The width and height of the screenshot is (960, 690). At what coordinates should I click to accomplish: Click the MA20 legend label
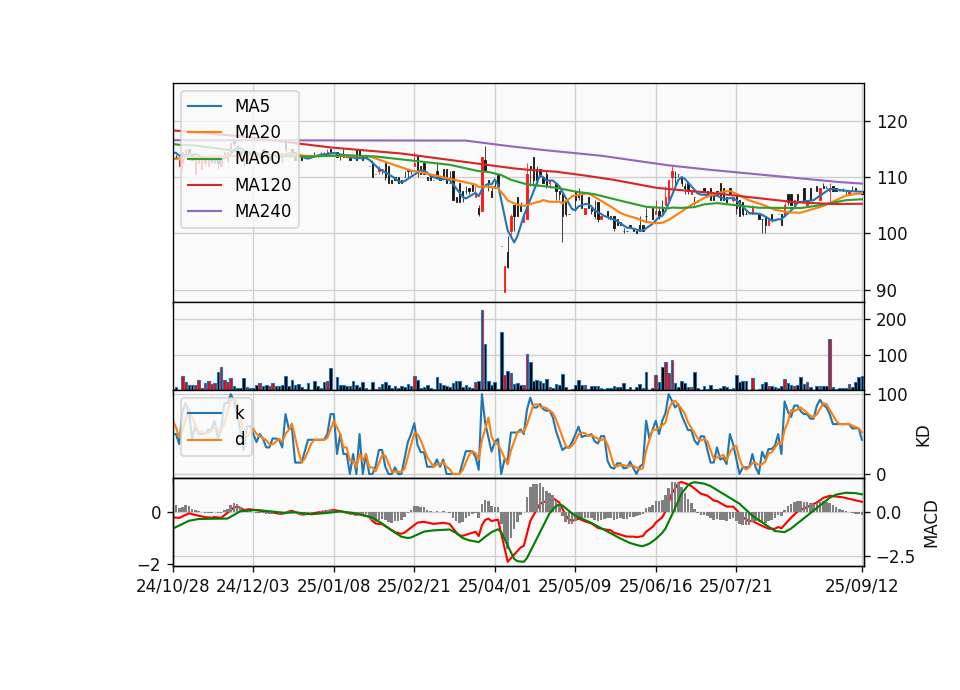click(x=258, y=132)
